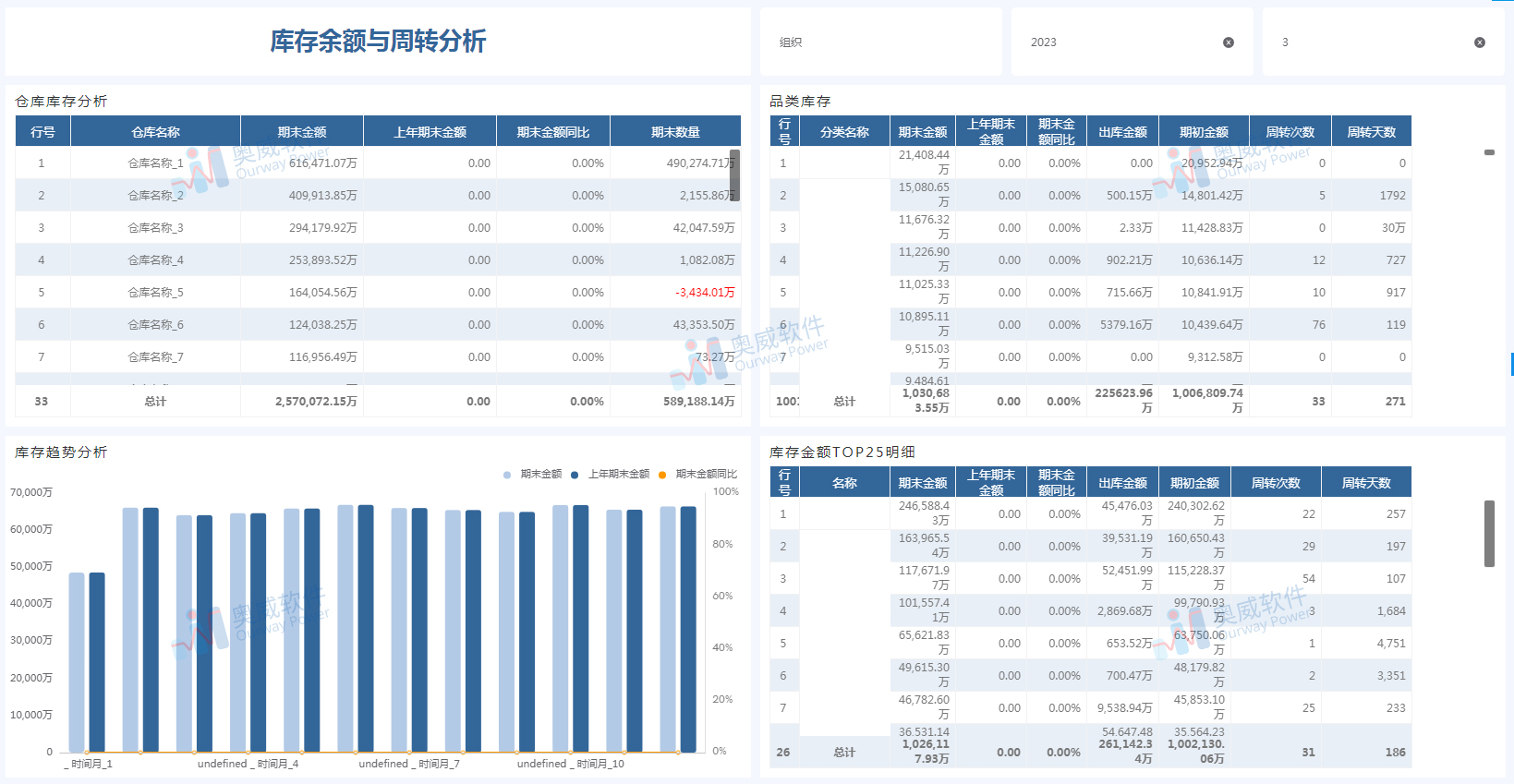
Task: Select row 仓库名称_1 in warehouse table
Action: tap(155, 163)
